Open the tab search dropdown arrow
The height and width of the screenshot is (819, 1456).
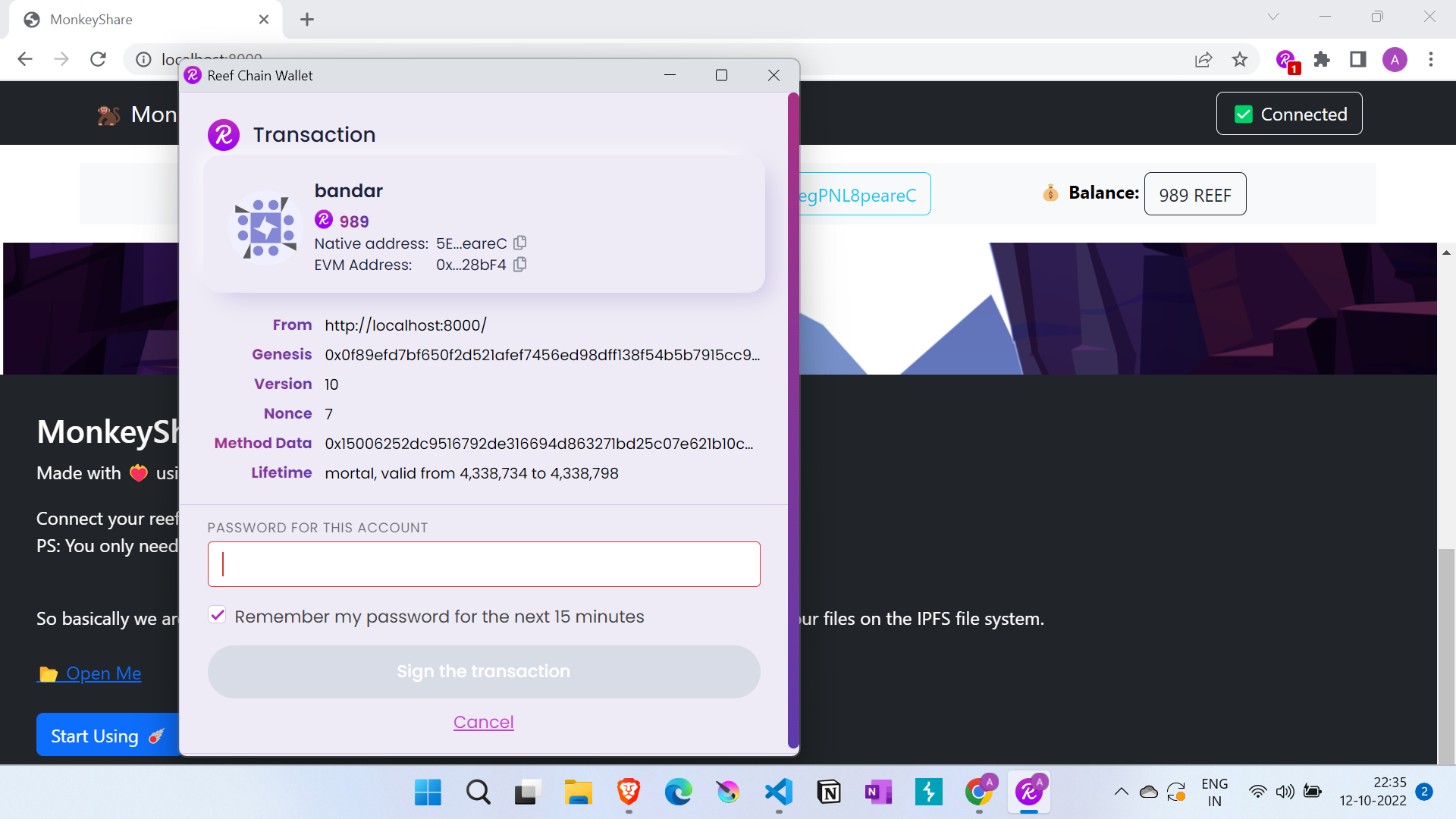pos(1273,17)
